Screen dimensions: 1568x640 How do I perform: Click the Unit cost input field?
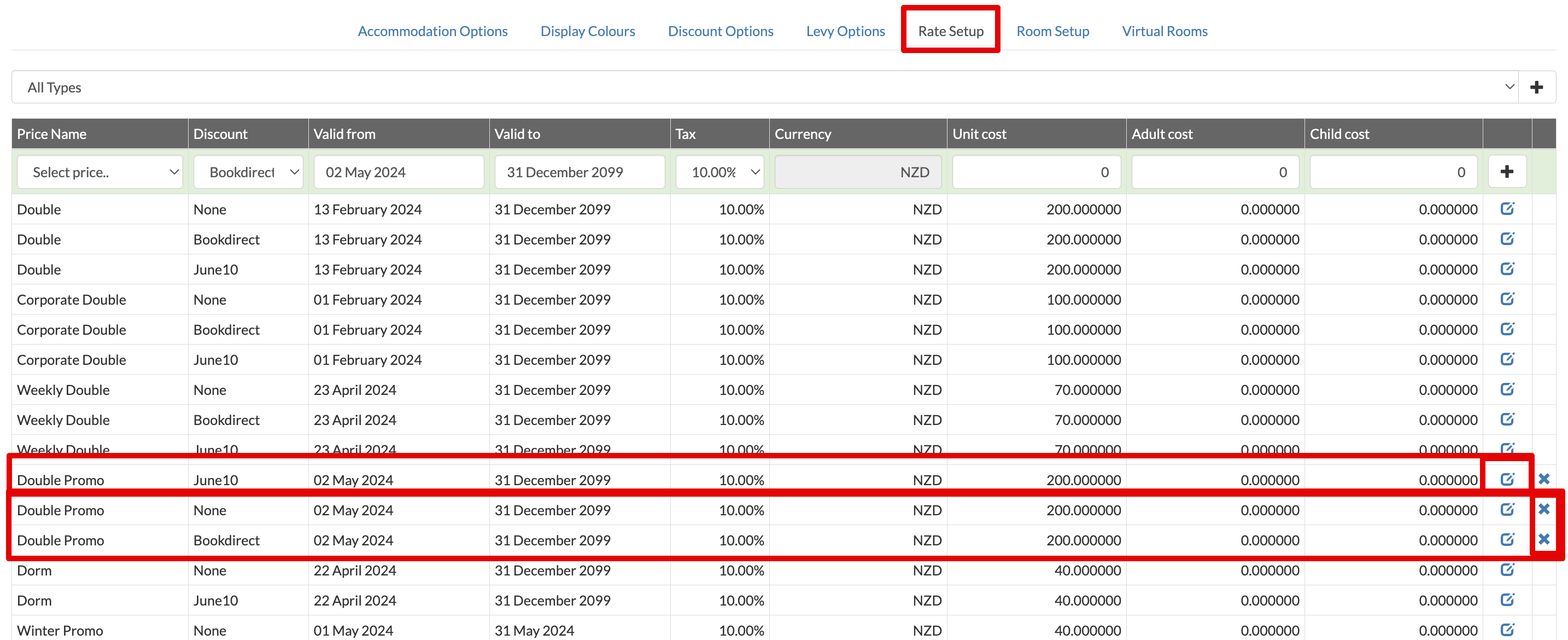pyautogui.click(x=1035, y=172)
